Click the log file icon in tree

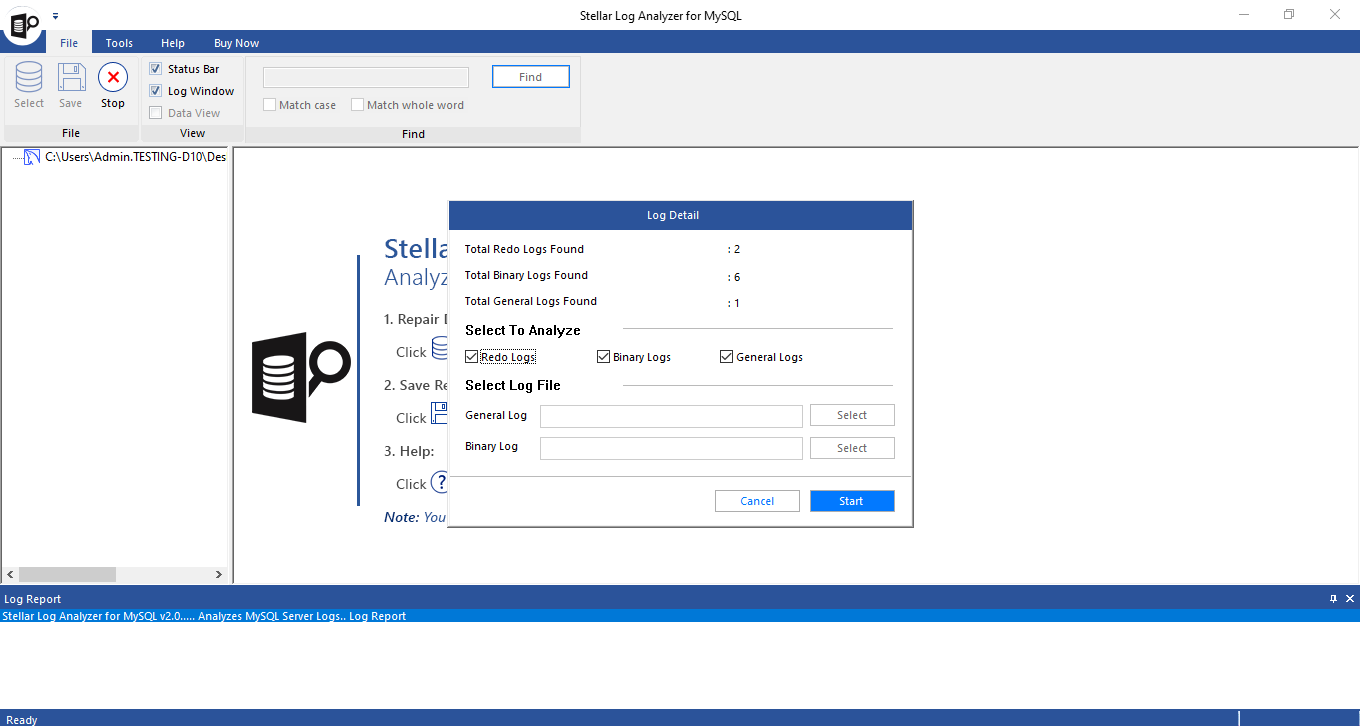(32, 157)
